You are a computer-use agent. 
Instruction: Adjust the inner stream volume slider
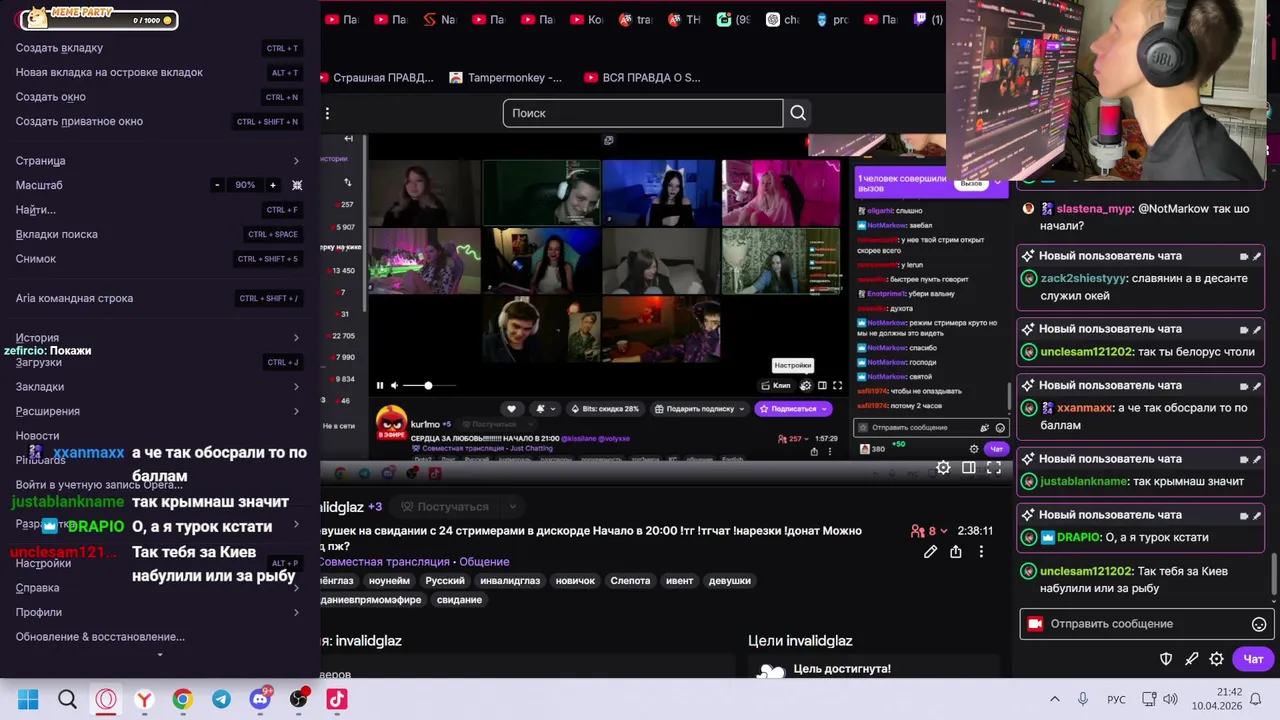pos(429,385)
